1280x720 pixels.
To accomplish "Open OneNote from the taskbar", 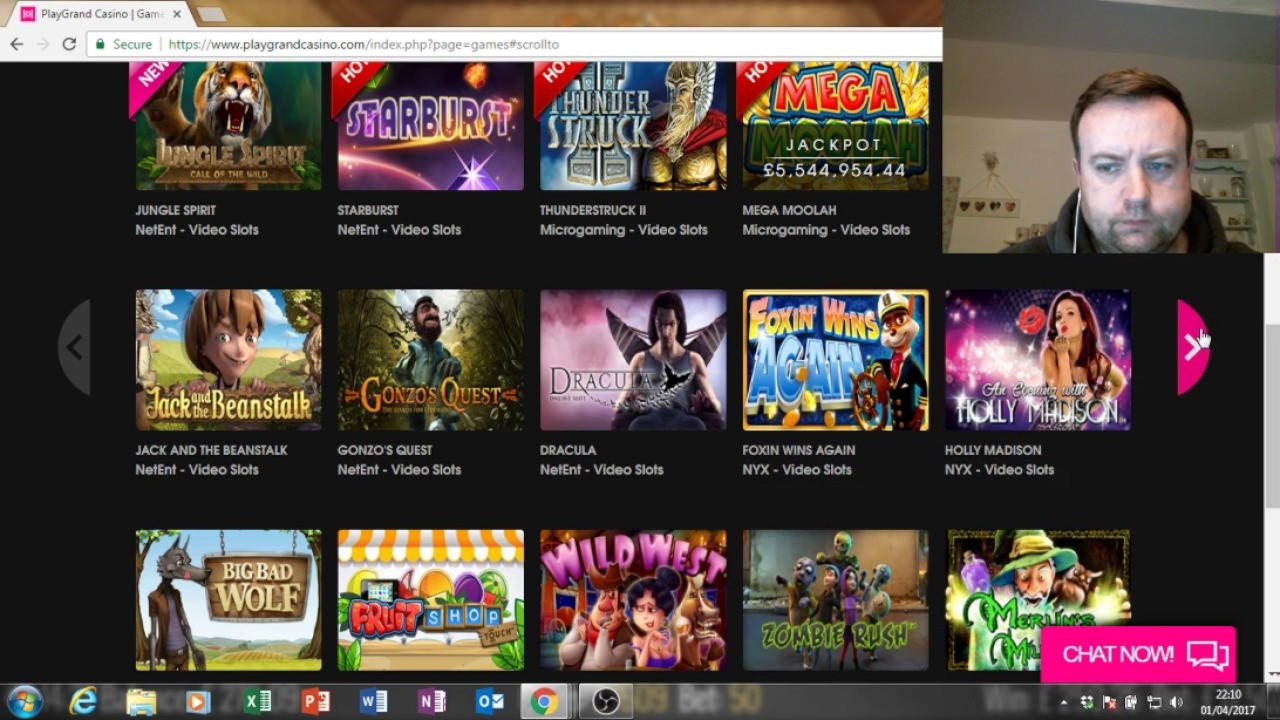I will point(431,702).
